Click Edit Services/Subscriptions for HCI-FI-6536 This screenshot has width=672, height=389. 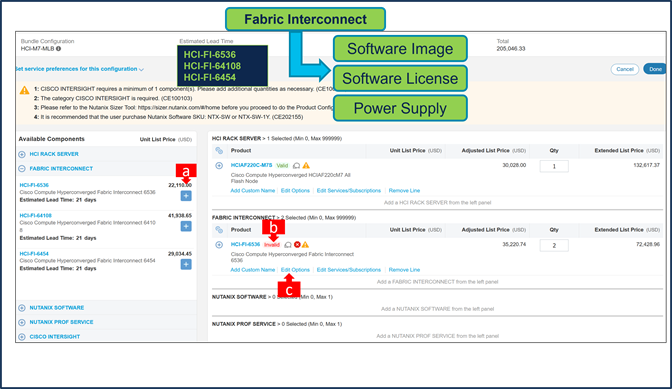pyautogui.click(x=348, y=270)
